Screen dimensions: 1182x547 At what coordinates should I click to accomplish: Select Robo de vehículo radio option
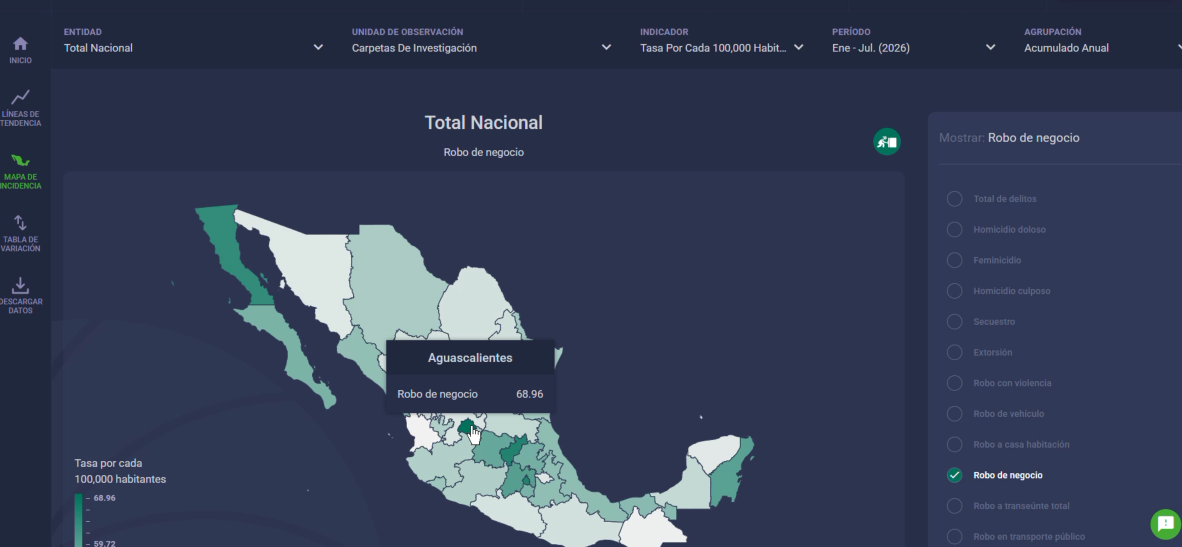point(954,414)
